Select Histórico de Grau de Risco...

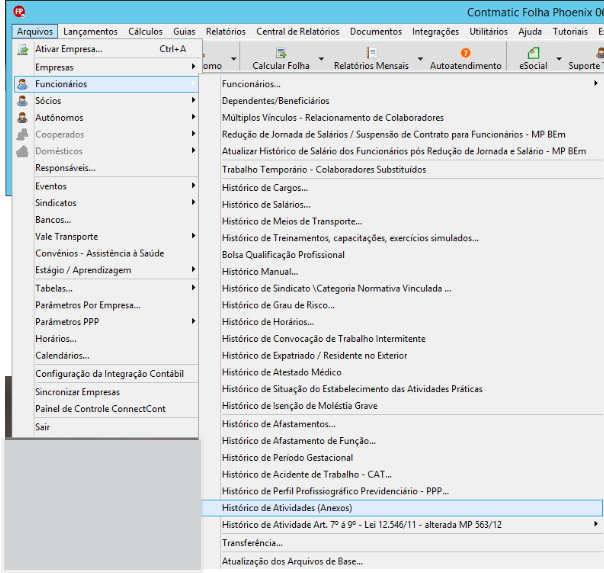click(x=402, y=305)
